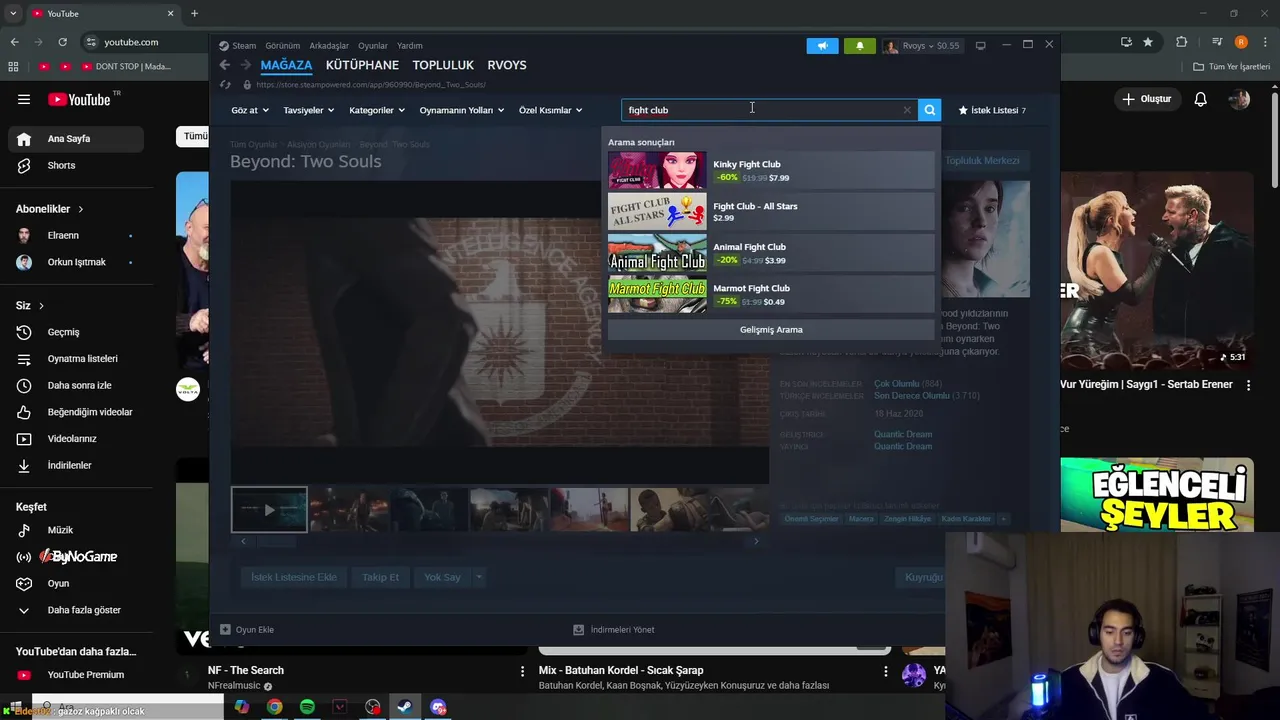Open the Yardım menu

(410, 45)
